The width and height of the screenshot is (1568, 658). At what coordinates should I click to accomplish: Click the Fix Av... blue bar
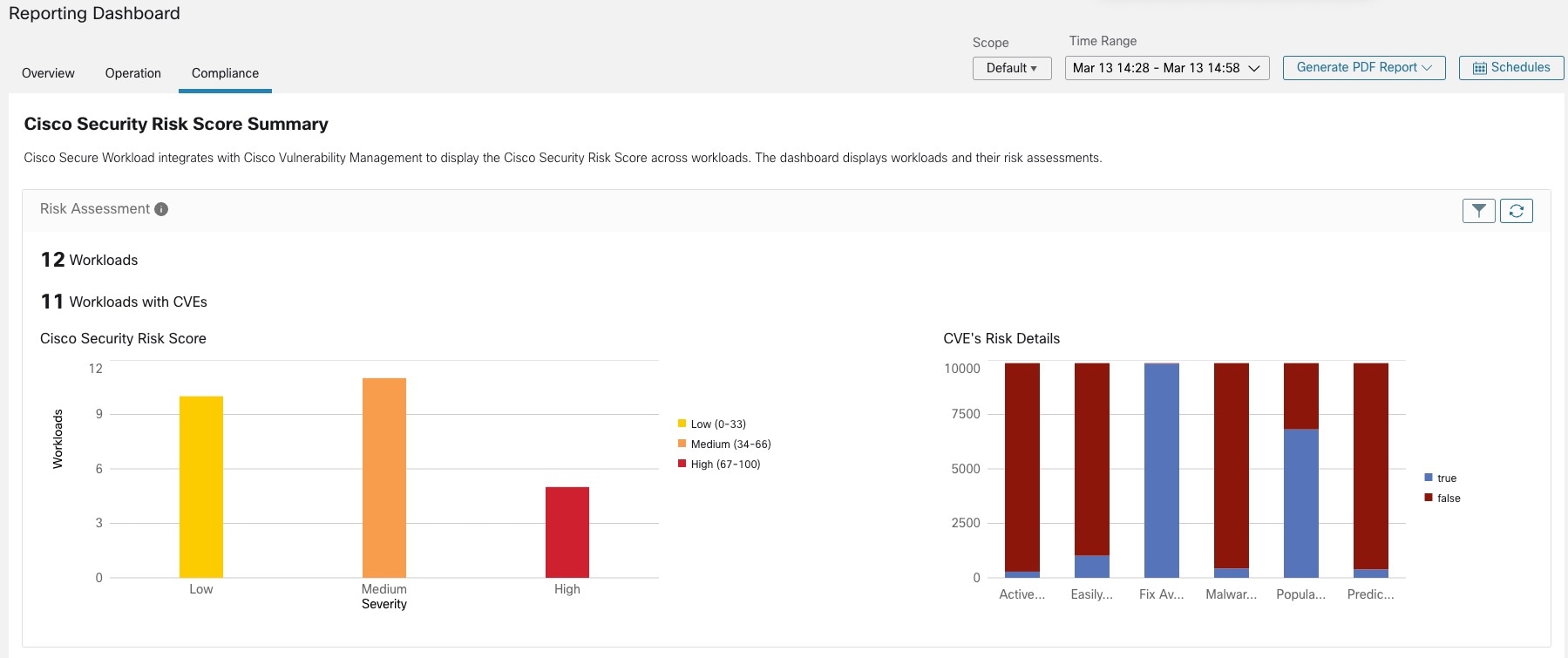click(1162, 471)
